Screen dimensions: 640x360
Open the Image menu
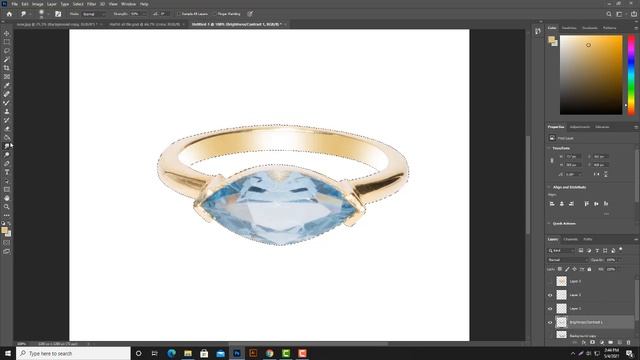(x=38, y=4)
